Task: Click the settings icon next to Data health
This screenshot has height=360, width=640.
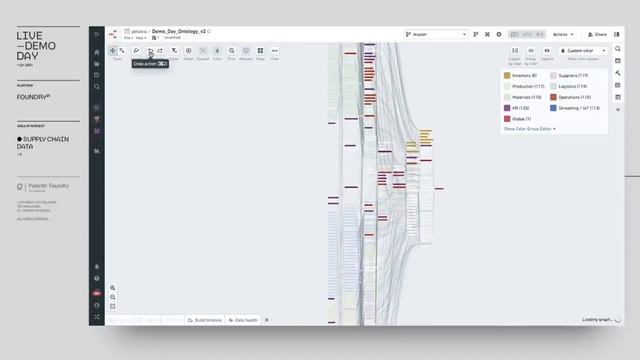Action: tap(267, 320)
